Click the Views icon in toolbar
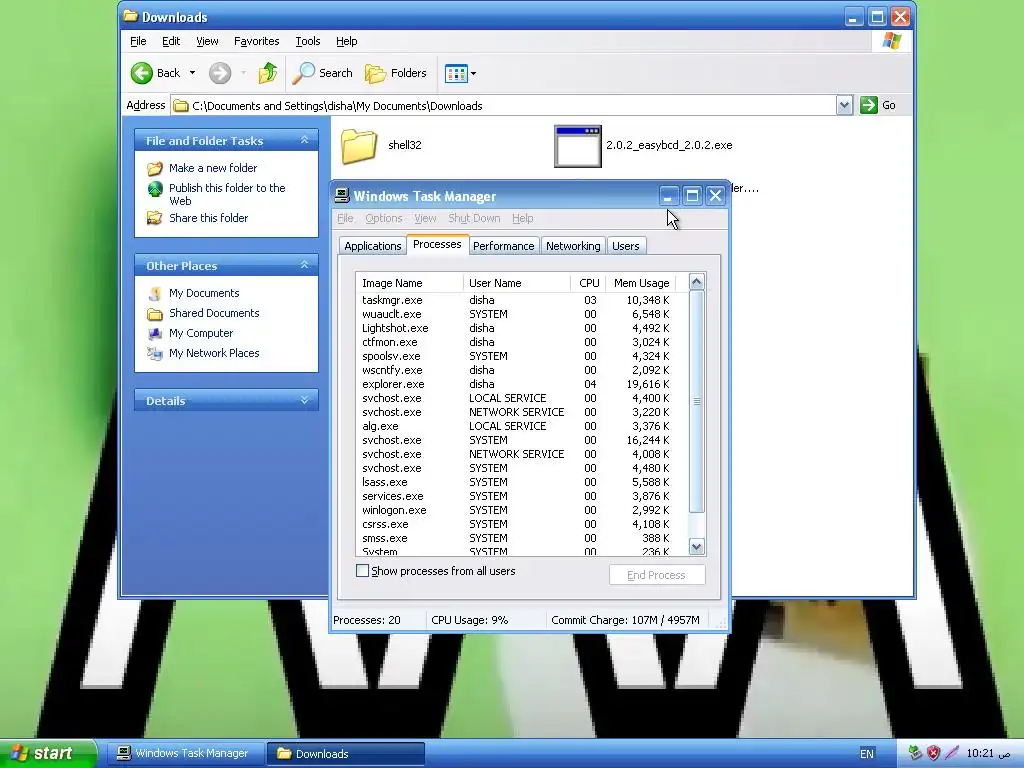The height and width of the screenshot is (768, 1024). click(456, 73)
